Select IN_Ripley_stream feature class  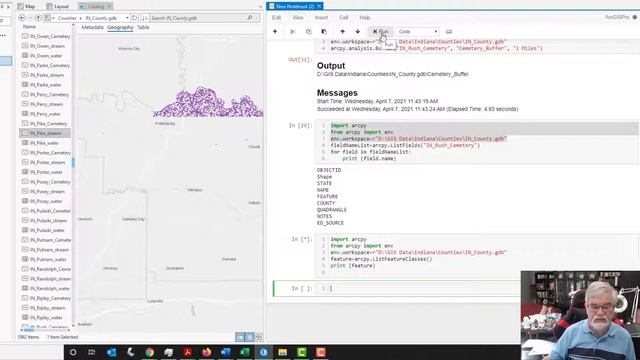click(46, 308)
